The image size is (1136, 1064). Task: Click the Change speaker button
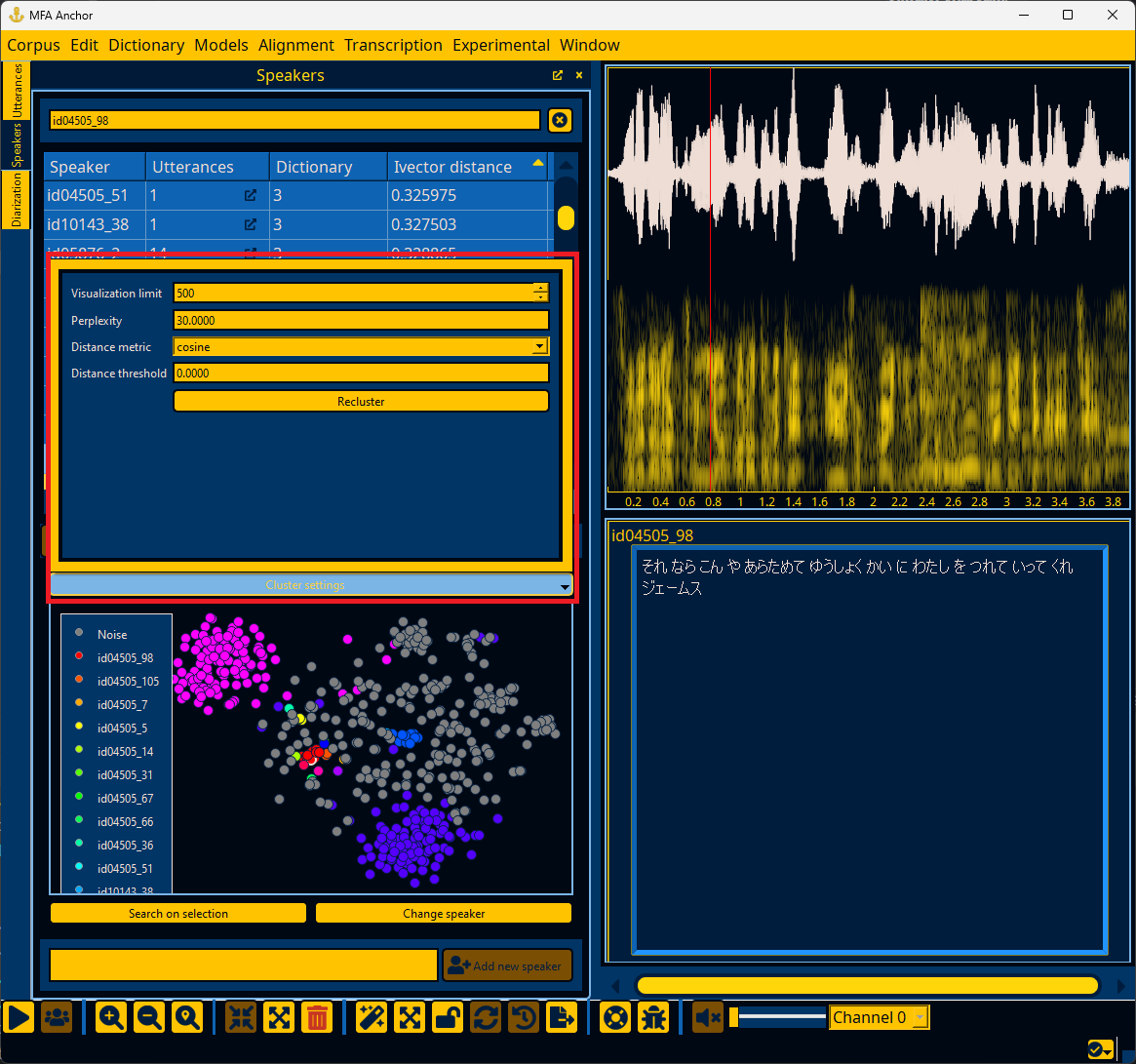[x=444, y=913]
